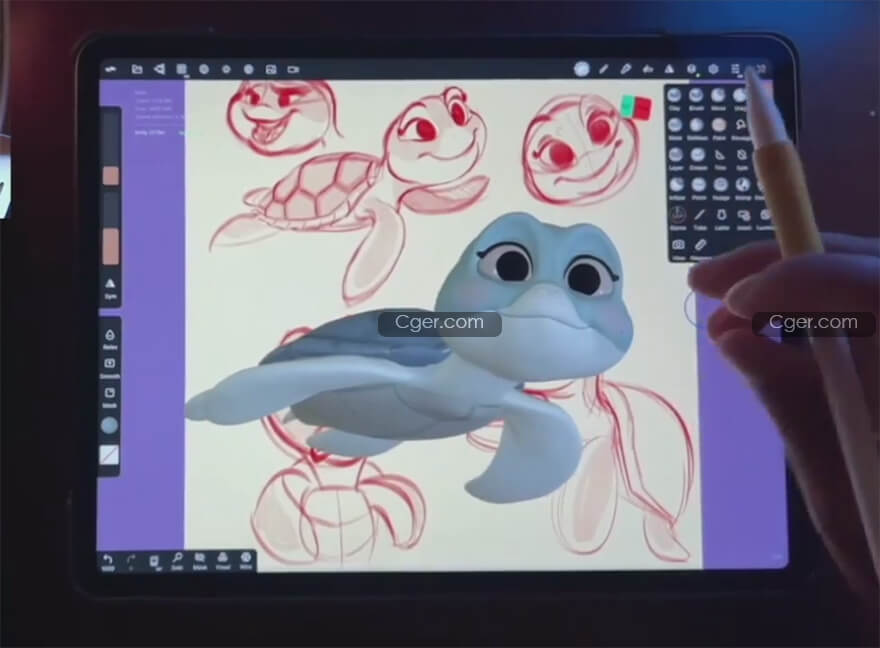Open the alpha falloff square in left sidebar
The height and width of the screenshot is (648, 880).
pos(109,455)
